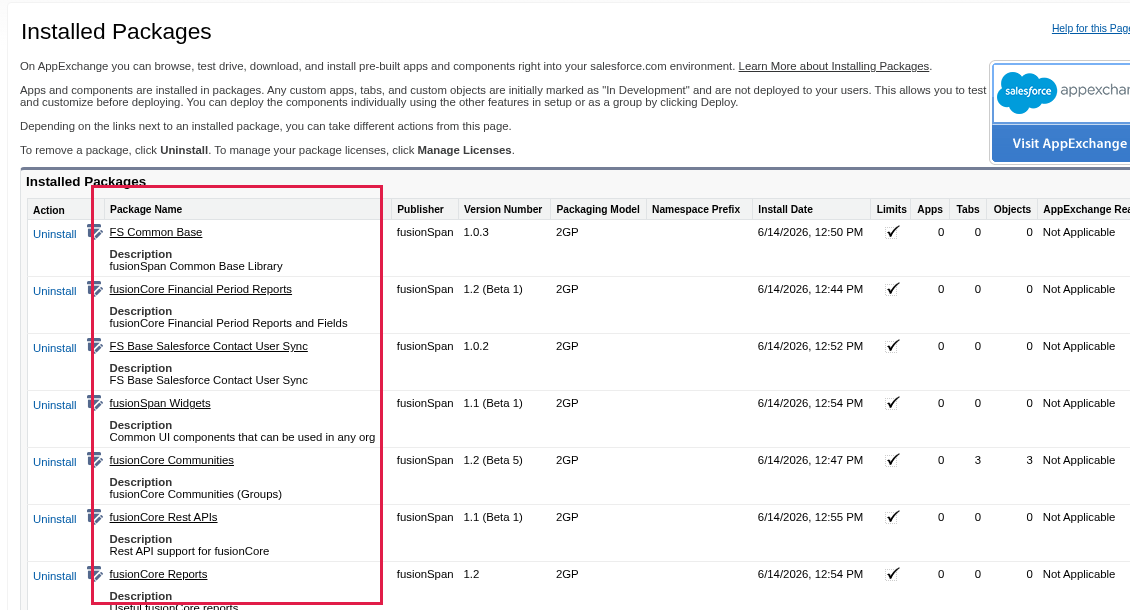
Task: Click package icon beside fusionSpan Widgets
Action: pos(95,402)
